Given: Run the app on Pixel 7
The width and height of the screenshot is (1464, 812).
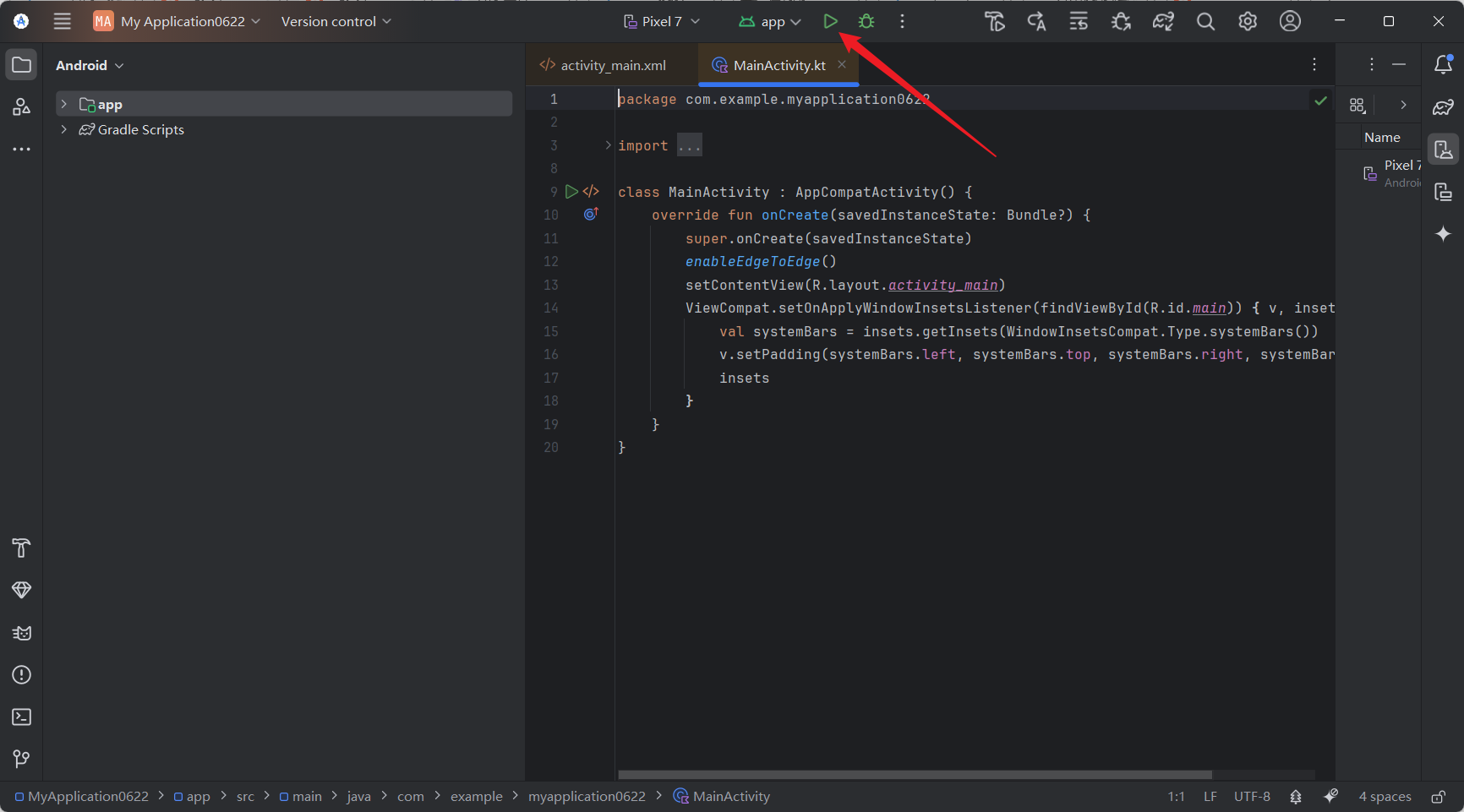Looking at the screenshot, I should 830,21.
